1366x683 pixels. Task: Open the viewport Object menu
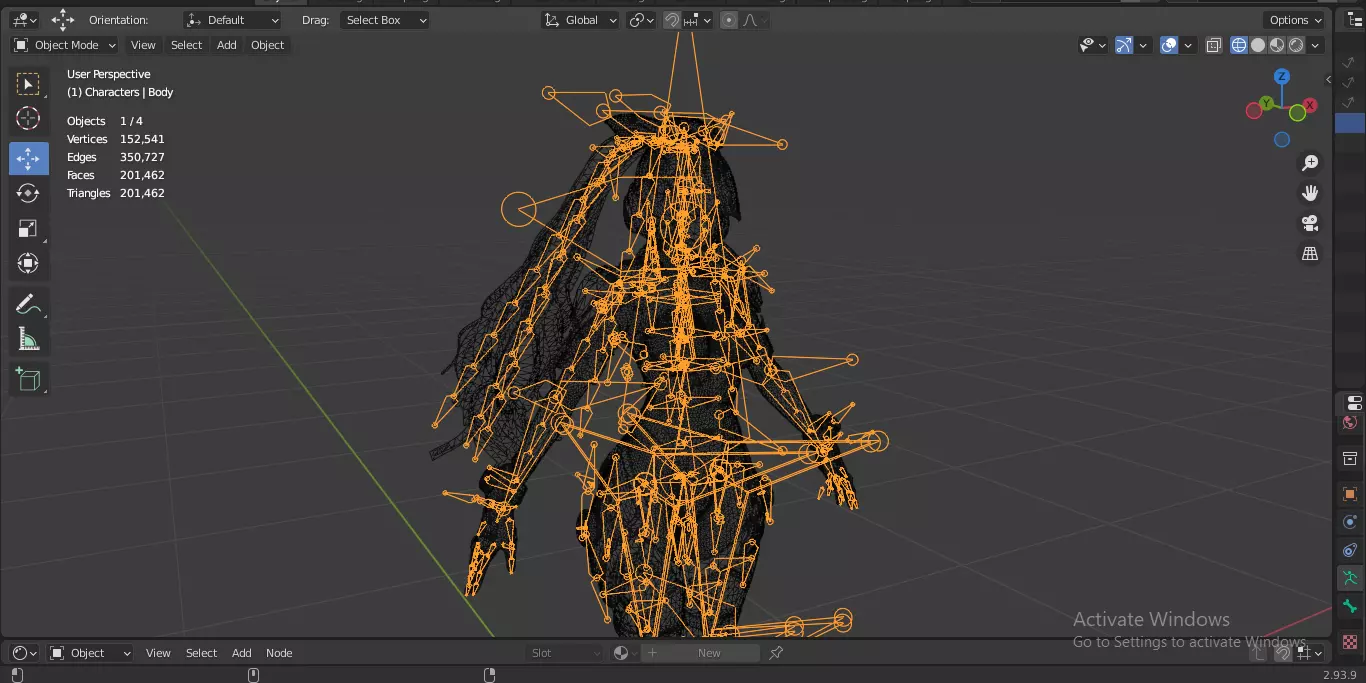[268, 45]
